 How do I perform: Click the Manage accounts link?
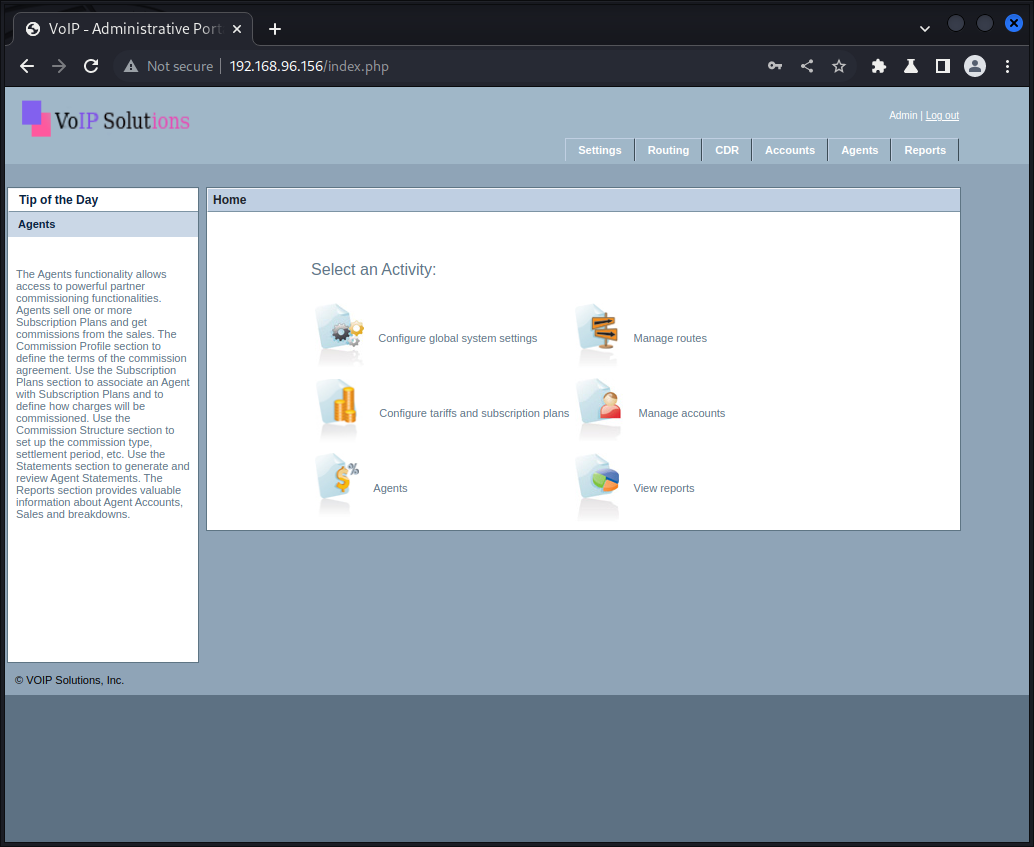coord(681,413)
